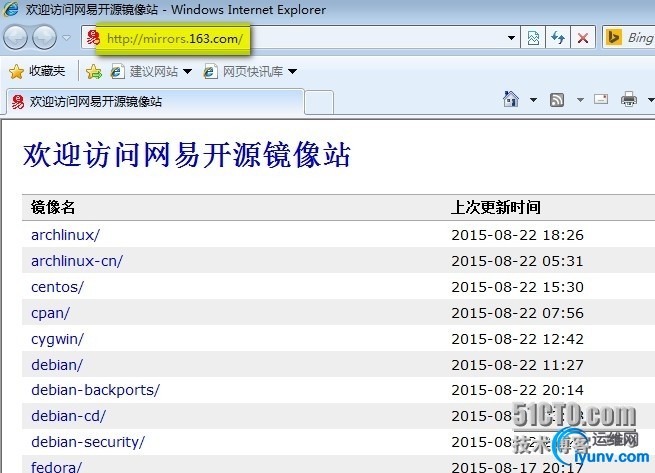The height and width of the screenshot is (473, 655).
Task: Click the browser Back arrow button
Action: (x=15, y=38)
